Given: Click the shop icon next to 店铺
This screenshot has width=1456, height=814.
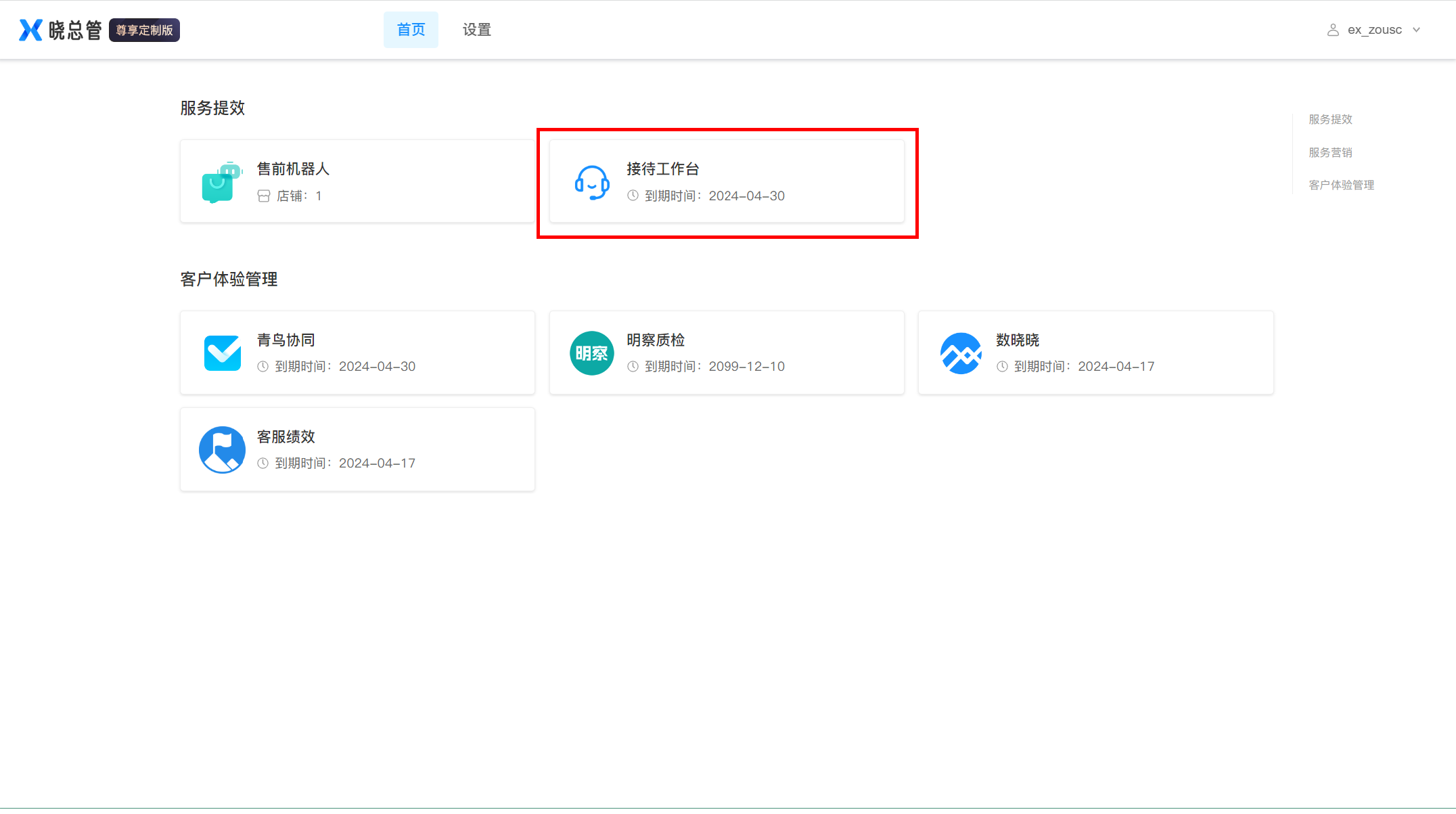Looking at the screenshot, I should click(264, 196).
